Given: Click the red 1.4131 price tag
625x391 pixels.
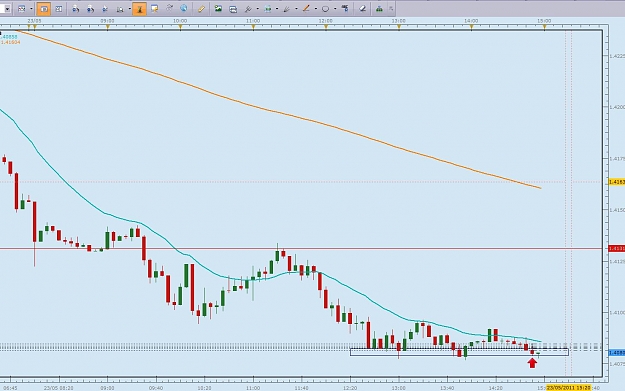Looking at the screenshot, I should (617, 249).
